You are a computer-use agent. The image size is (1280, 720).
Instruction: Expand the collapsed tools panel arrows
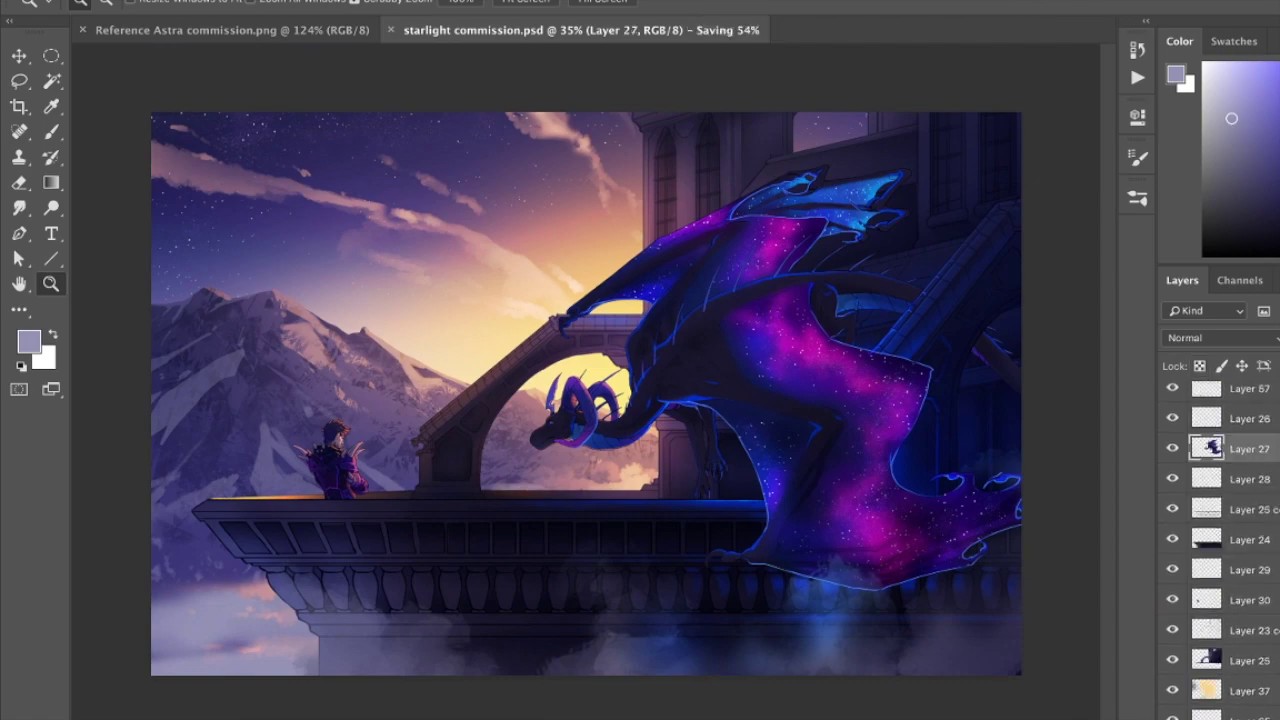pos(8,21)
